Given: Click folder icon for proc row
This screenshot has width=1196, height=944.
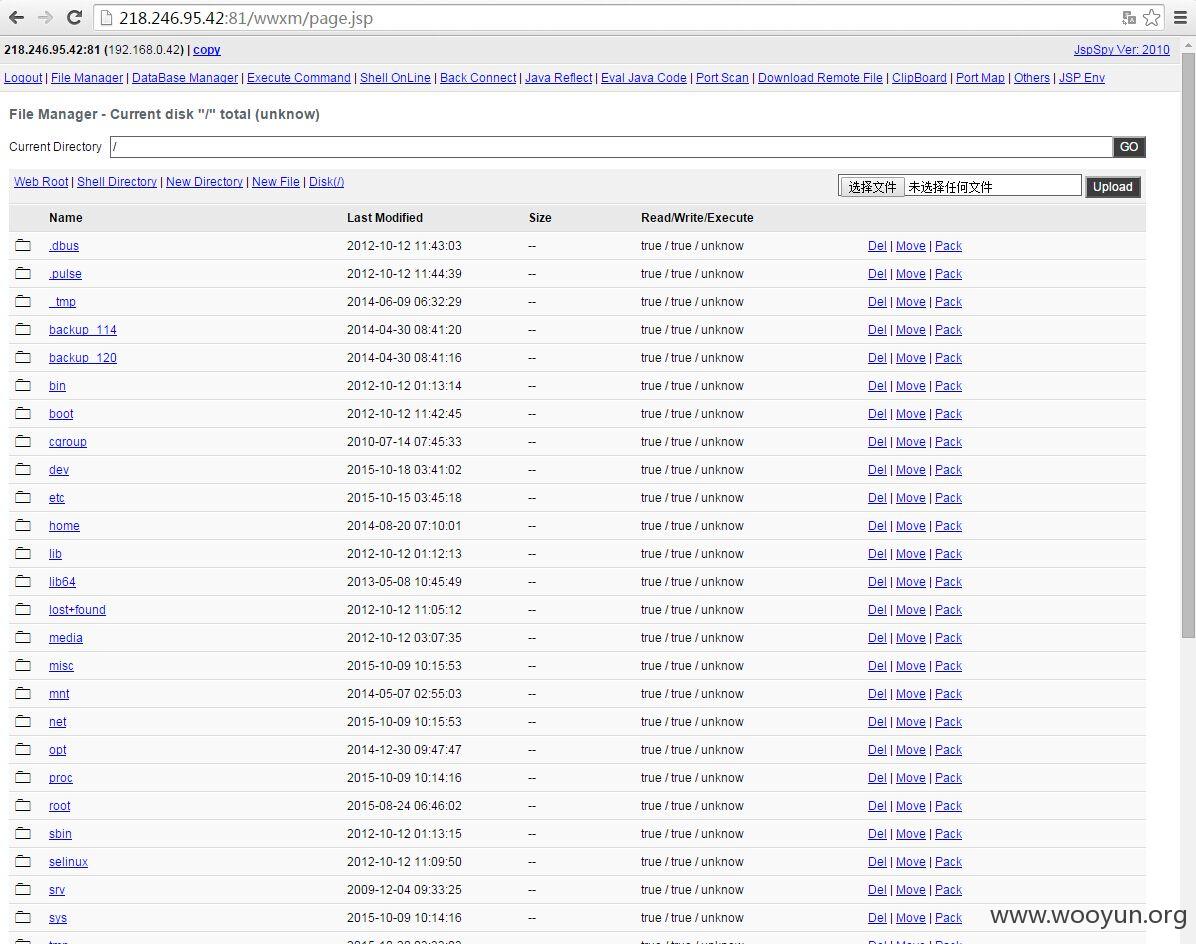Looking at the screenshot, I should tap(23, 778).
